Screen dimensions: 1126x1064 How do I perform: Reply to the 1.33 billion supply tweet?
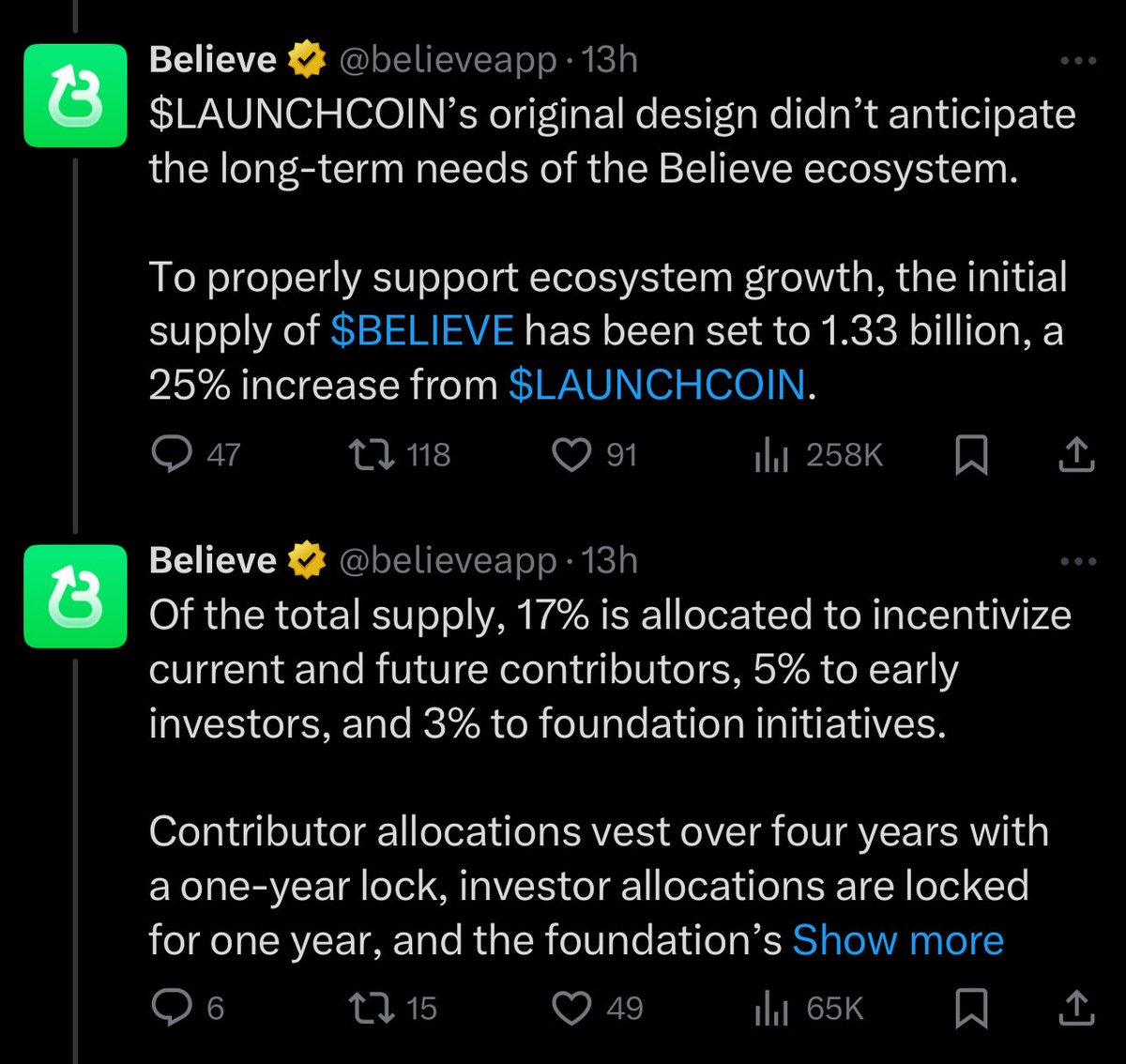coord(172,455)
